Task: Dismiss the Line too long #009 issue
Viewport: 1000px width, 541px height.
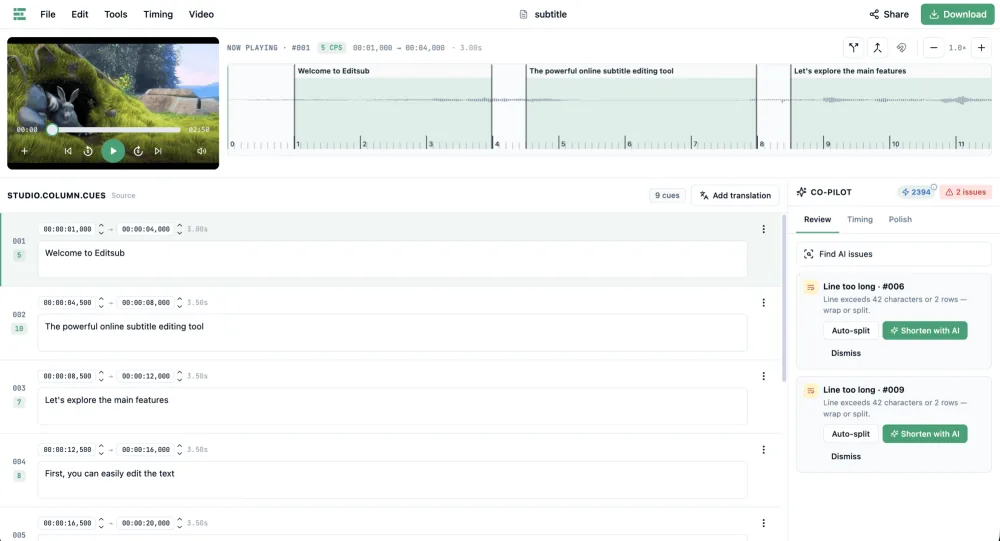Action: [846, 456]
